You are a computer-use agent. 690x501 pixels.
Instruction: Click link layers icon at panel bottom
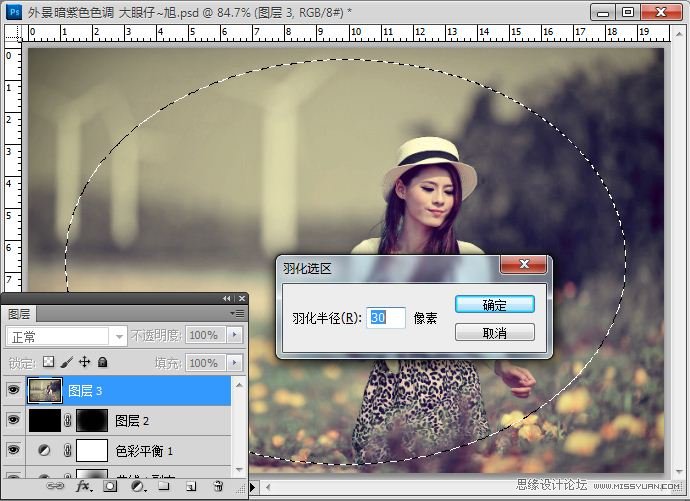point(55,486)
